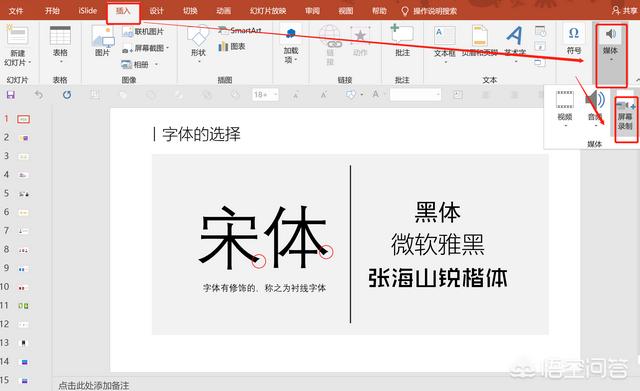Open the font size 18 box
This screenshot has width=640, height=391.
265,95
